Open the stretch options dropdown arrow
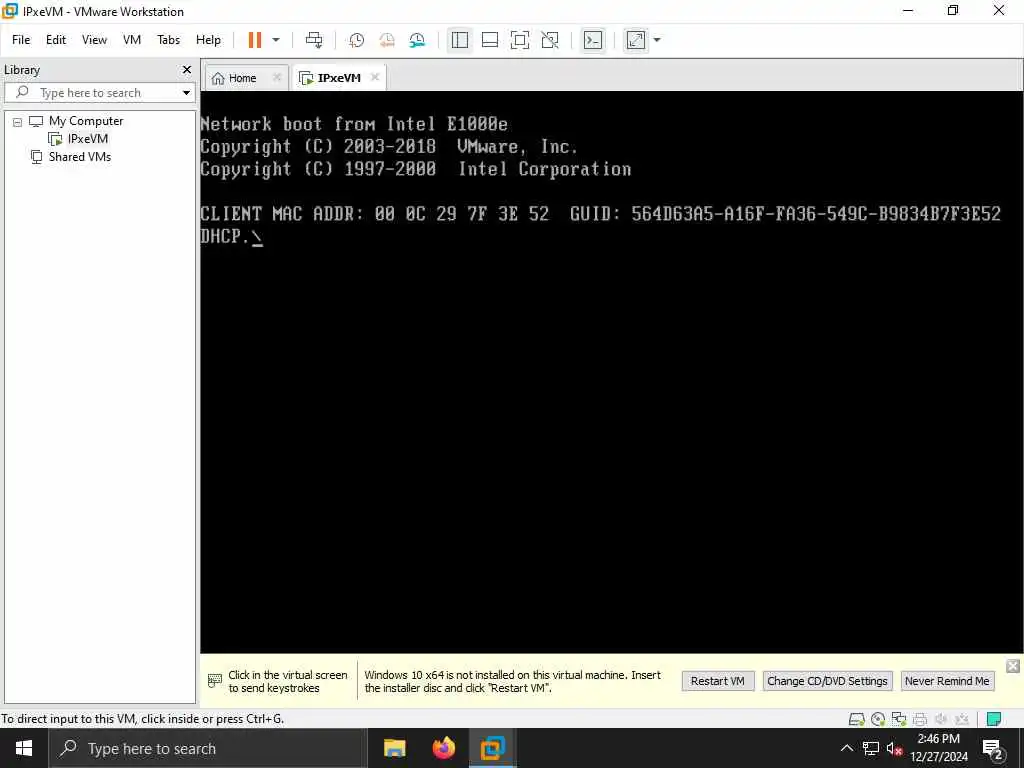The height and width of the screenshot is (768, 1024). (x=657, y=40)
